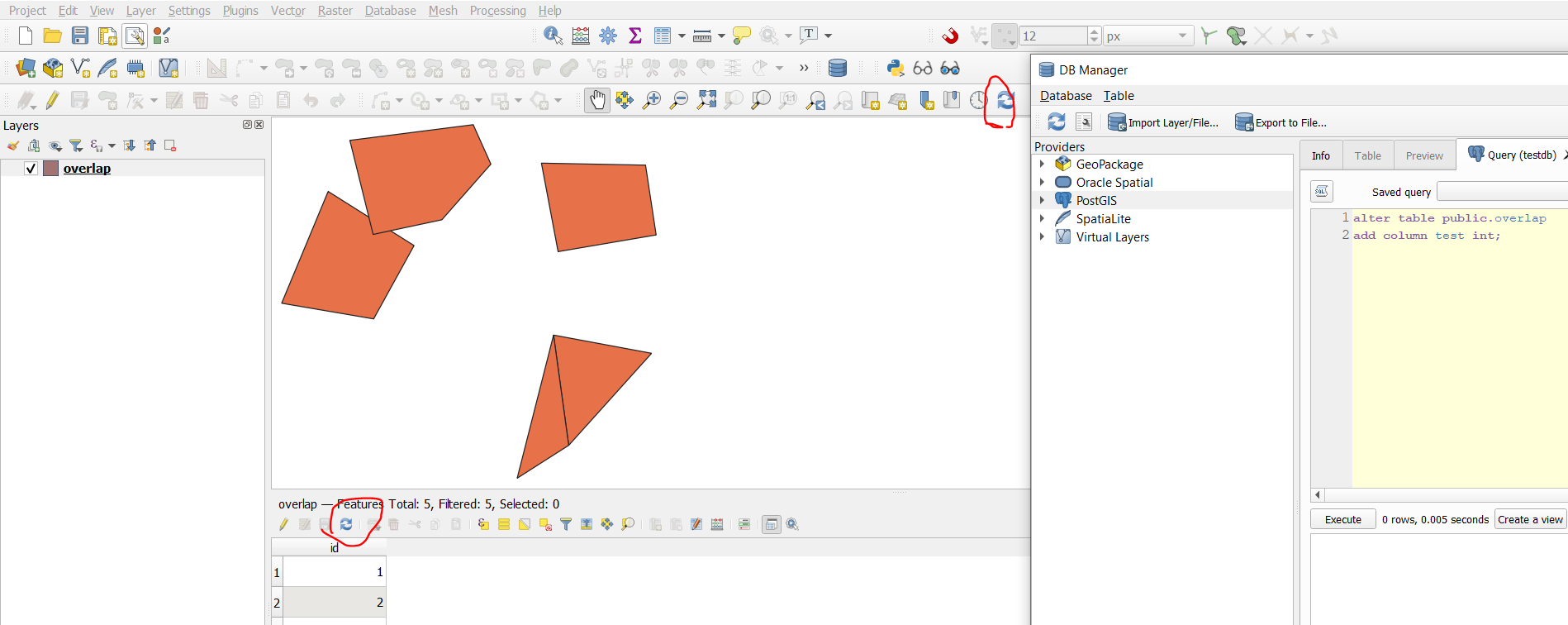Viewport: 1568px width, 625px height.
Task: Expand the Virtual Layers provider
Action: click(1042, 236)
